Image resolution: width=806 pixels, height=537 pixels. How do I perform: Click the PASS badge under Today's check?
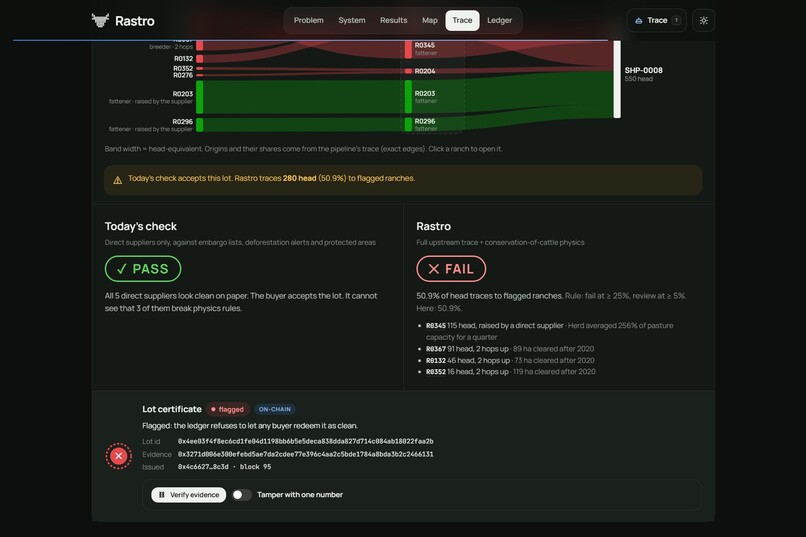(143, 269)
